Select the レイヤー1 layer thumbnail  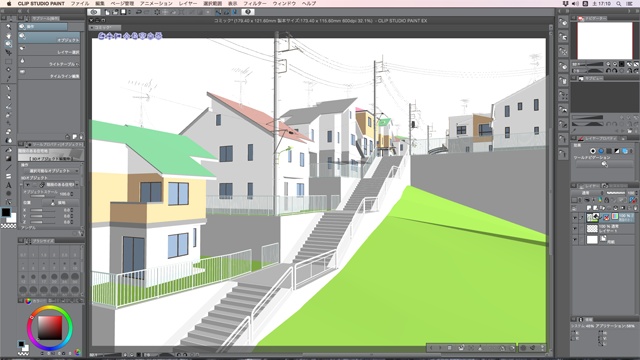tap(592, 229)
